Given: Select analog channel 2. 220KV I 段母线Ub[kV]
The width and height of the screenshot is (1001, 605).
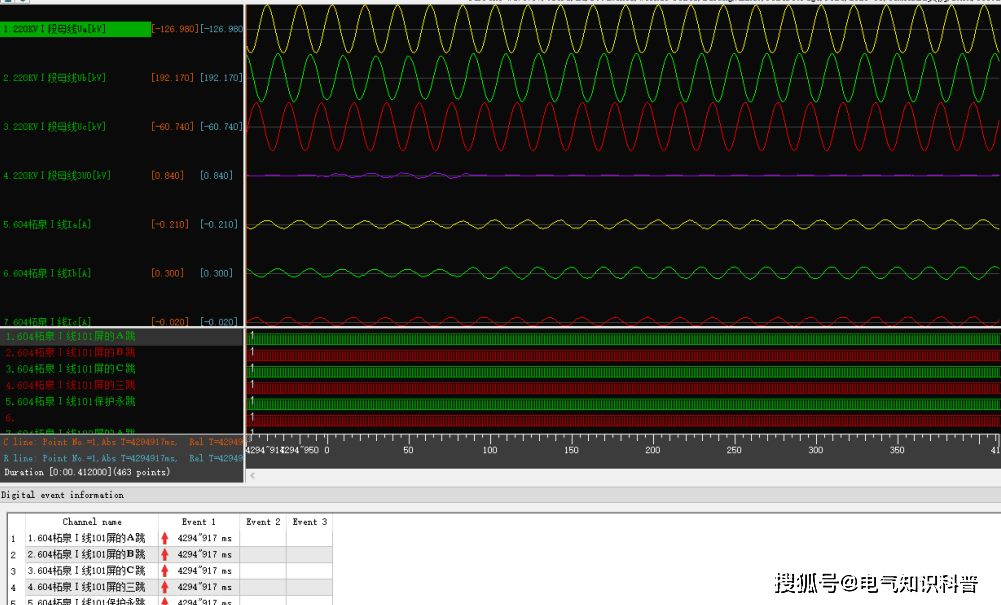Looking at the screenshot, I should coord(55,78).
